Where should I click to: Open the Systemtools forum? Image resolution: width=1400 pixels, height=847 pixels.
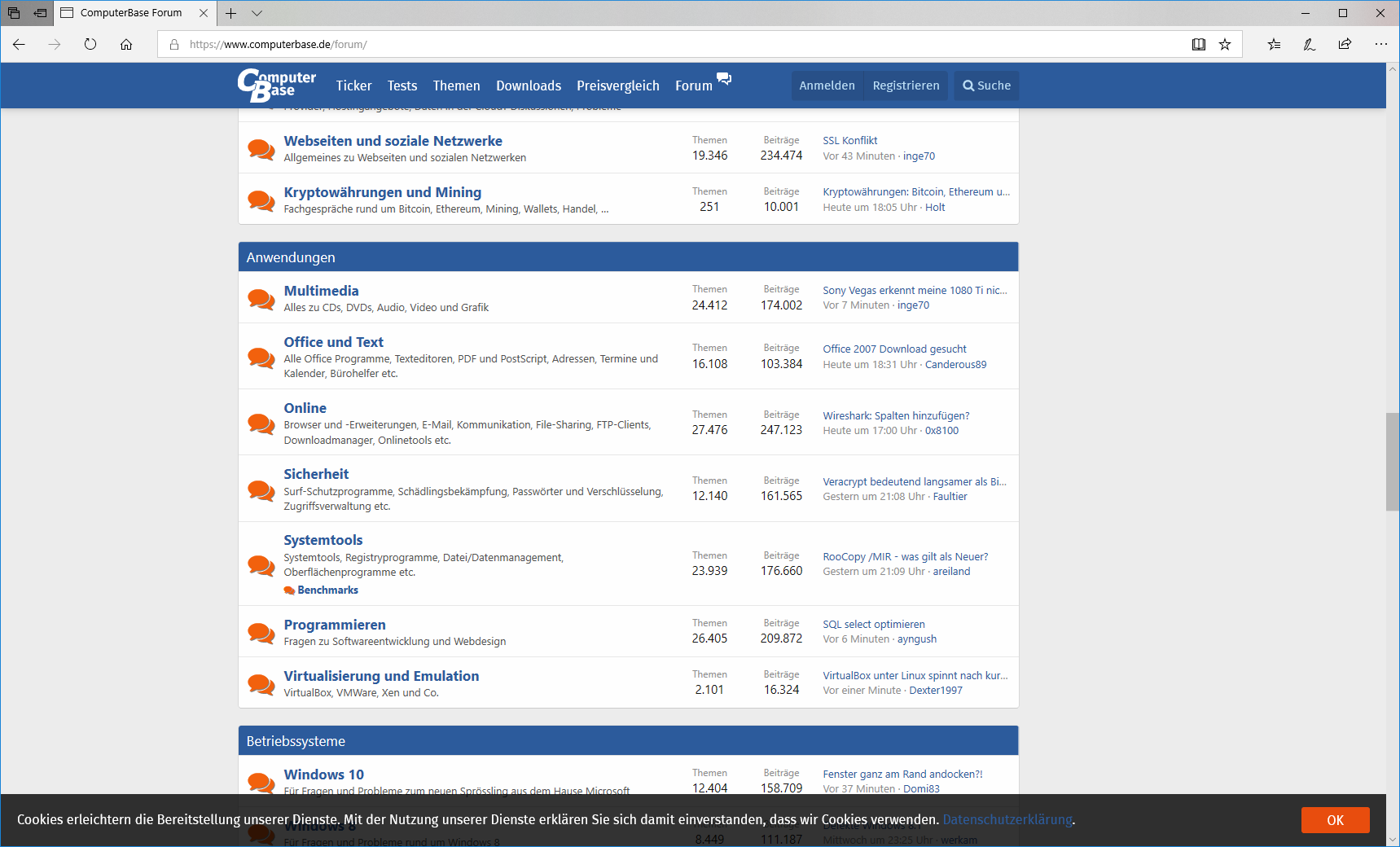click(323, 540)
